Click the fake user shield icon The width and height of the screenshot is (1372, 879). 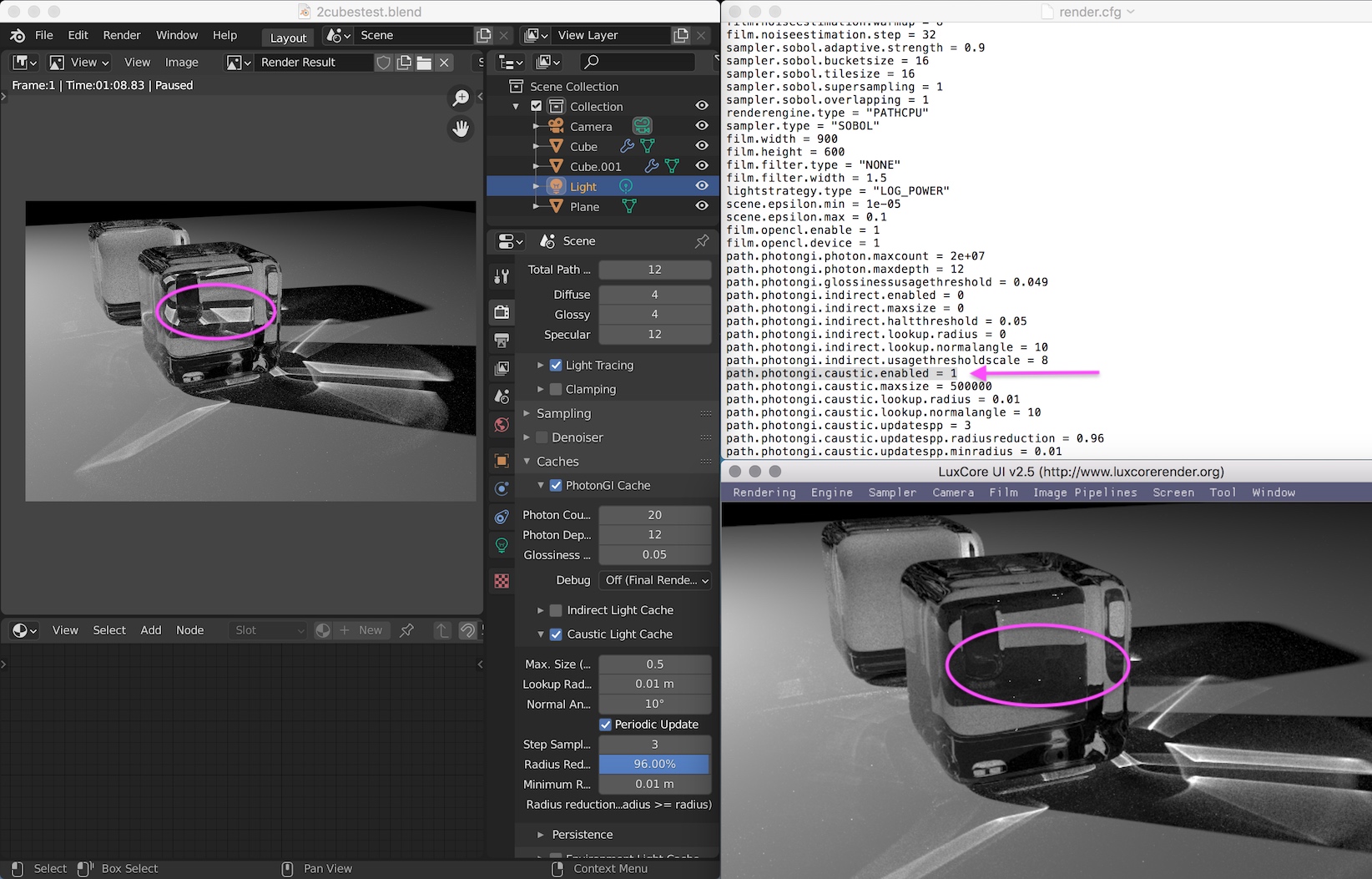tap(383, 63)
